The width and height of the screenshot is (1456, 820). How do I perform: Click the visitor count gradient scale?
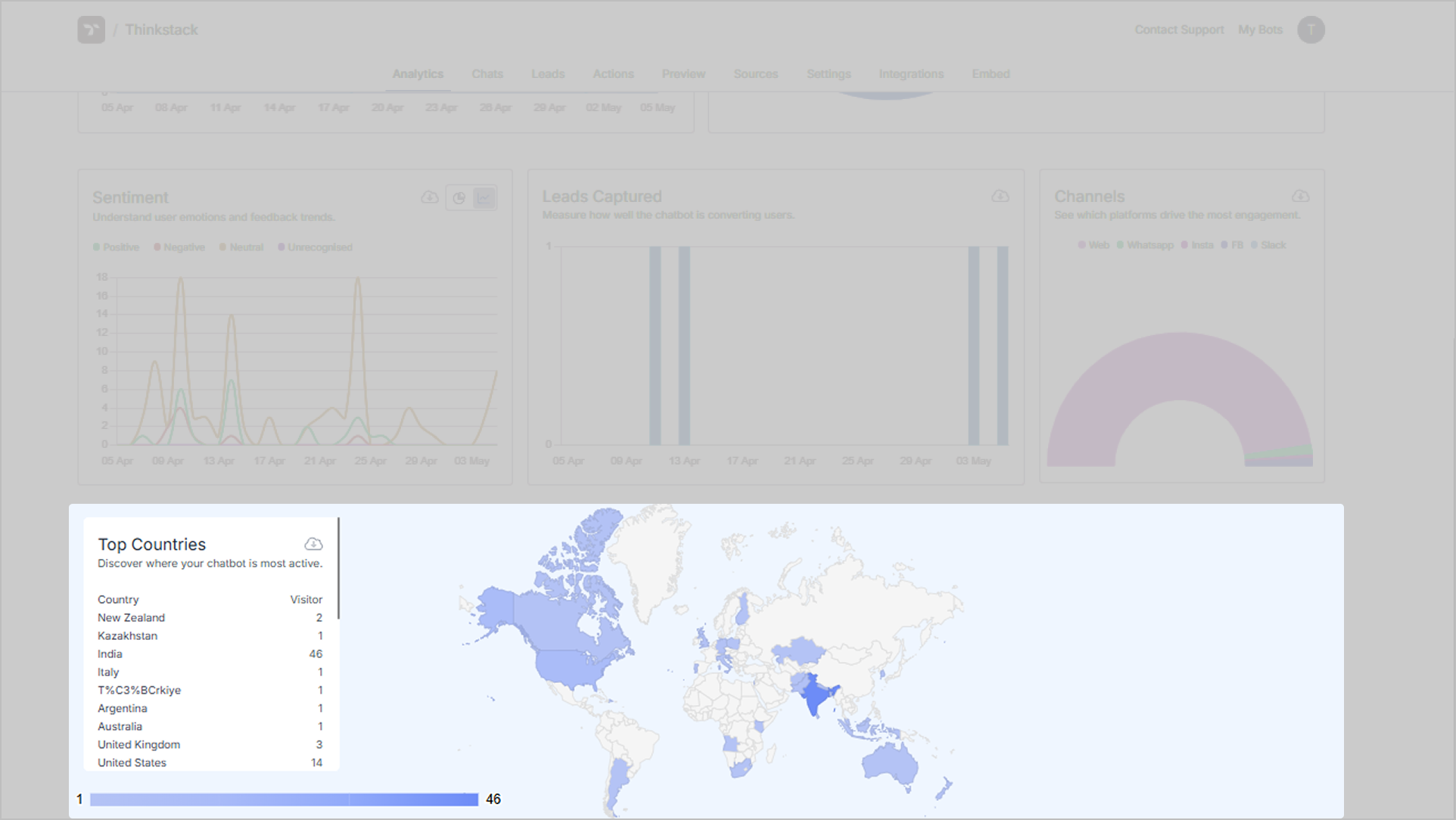284,800
